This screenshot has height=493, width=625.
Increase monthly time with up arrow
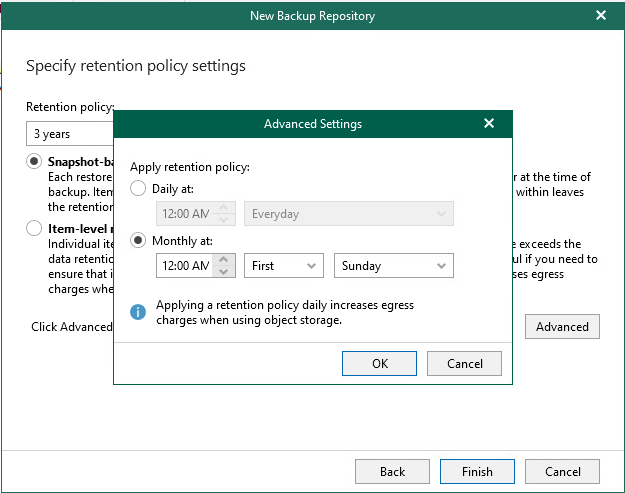pyautogui.click(x=224, y=259)
